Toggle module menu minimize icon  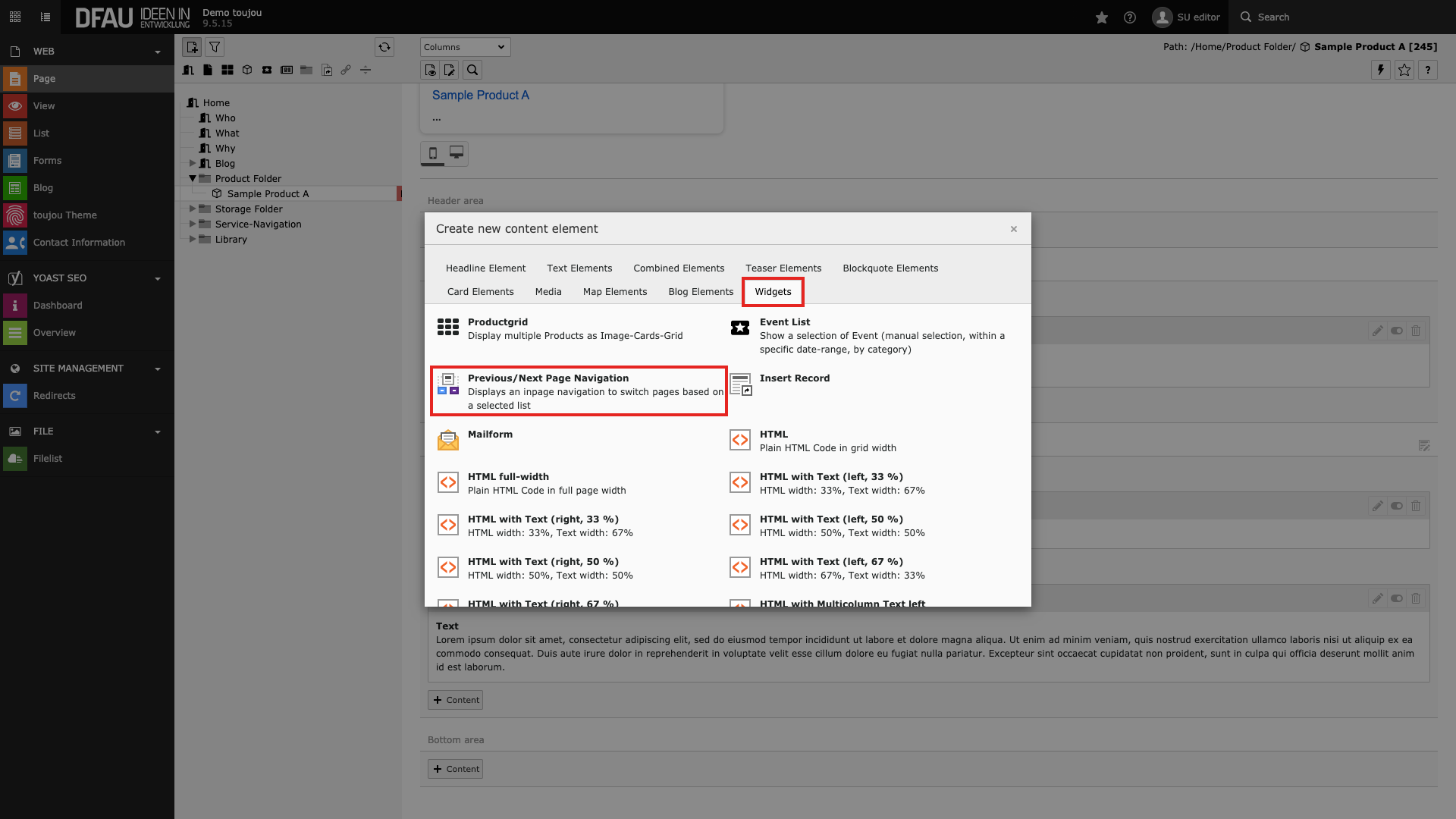tap(15, 17)
